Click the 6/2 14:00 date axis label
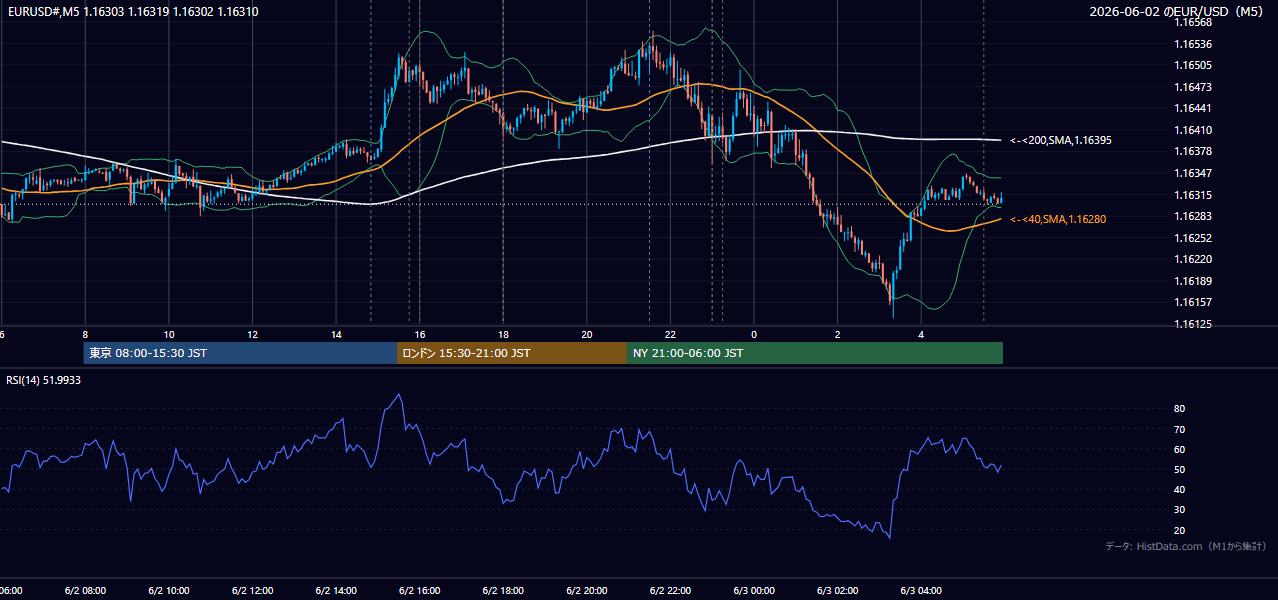Screen dimensions: 1278x600 (x=336, y=590)
